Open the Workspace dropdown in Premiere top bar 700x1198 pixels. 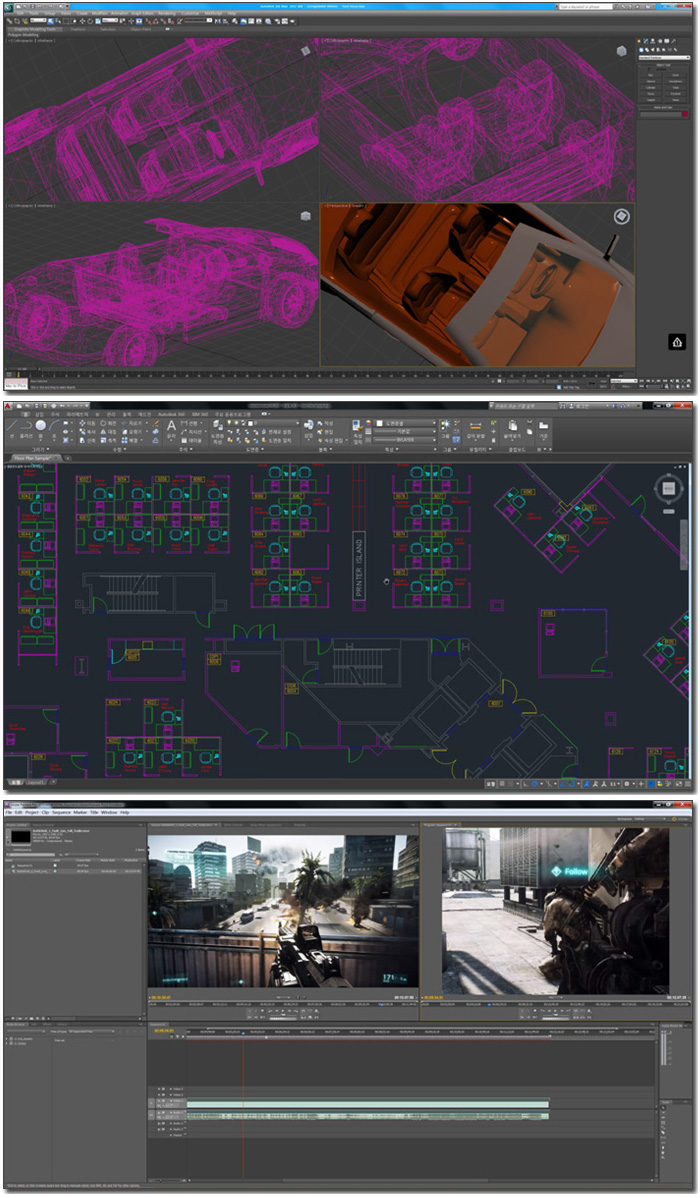click(652, 819)
